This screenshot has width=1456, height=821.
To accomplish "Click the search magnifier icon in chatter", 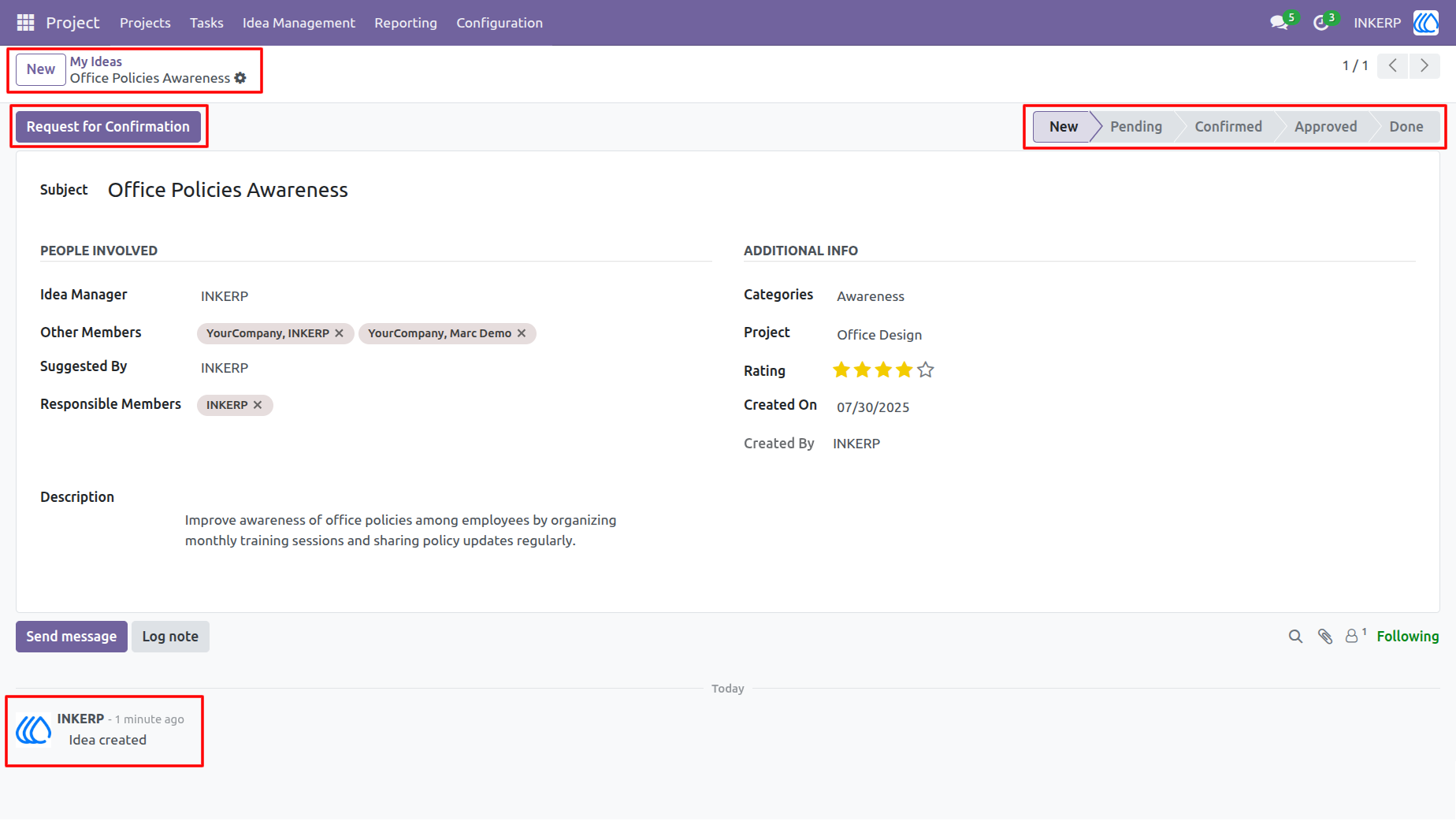I will 1295,637.
